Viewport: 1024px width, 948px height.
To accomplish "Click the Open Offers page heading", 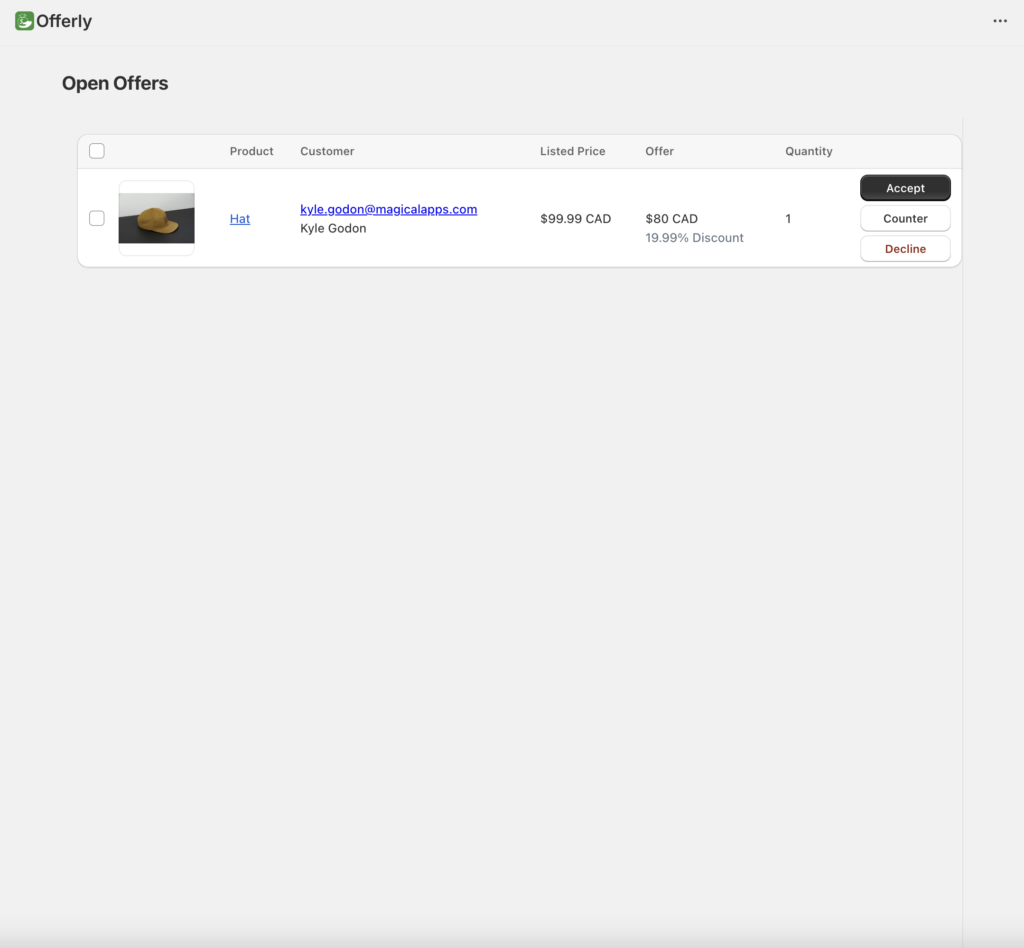I will click(115, 84).
